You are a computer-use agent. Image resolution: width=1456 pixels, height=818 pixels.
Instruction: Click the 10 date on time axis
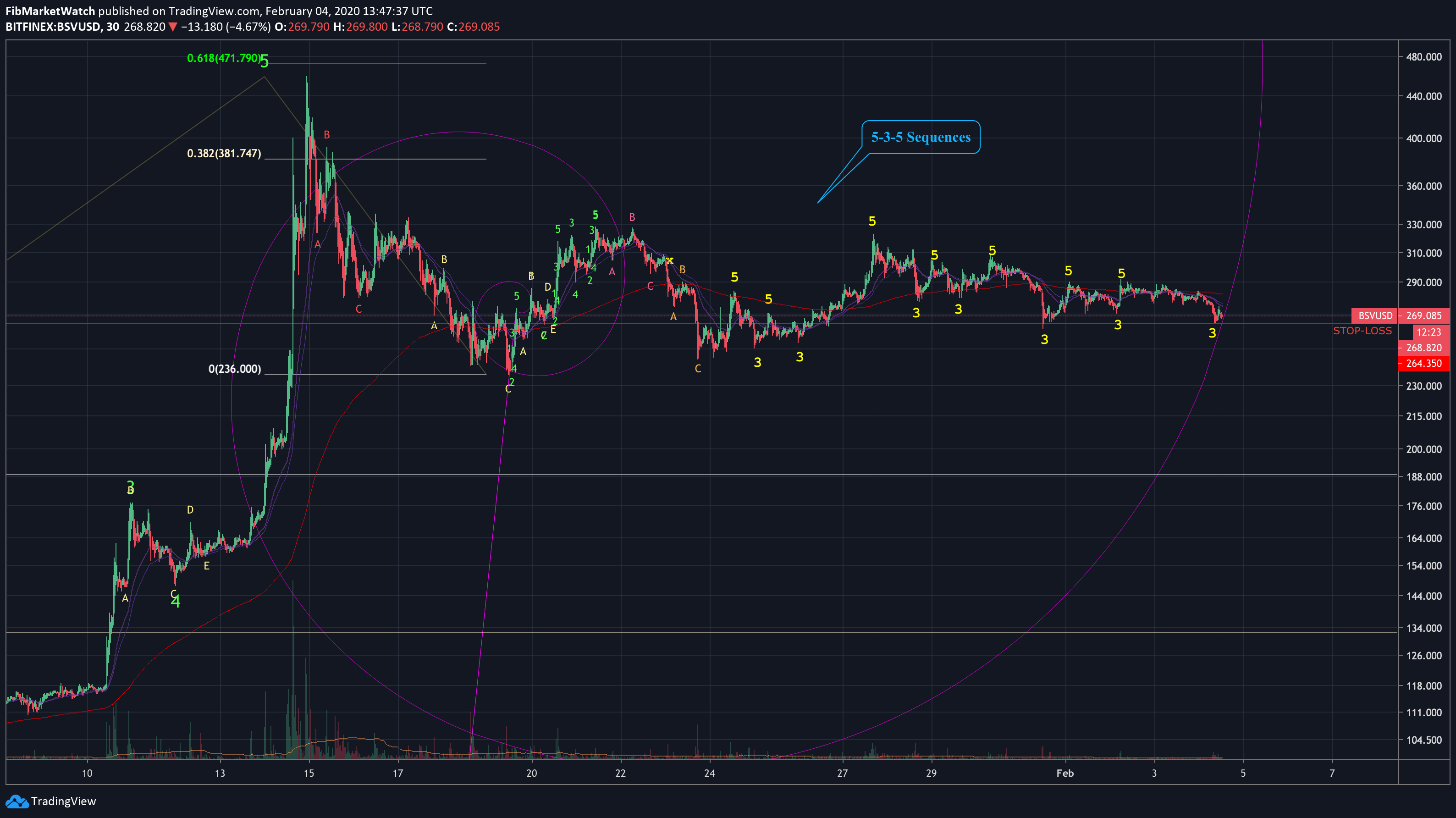(87, 773)
